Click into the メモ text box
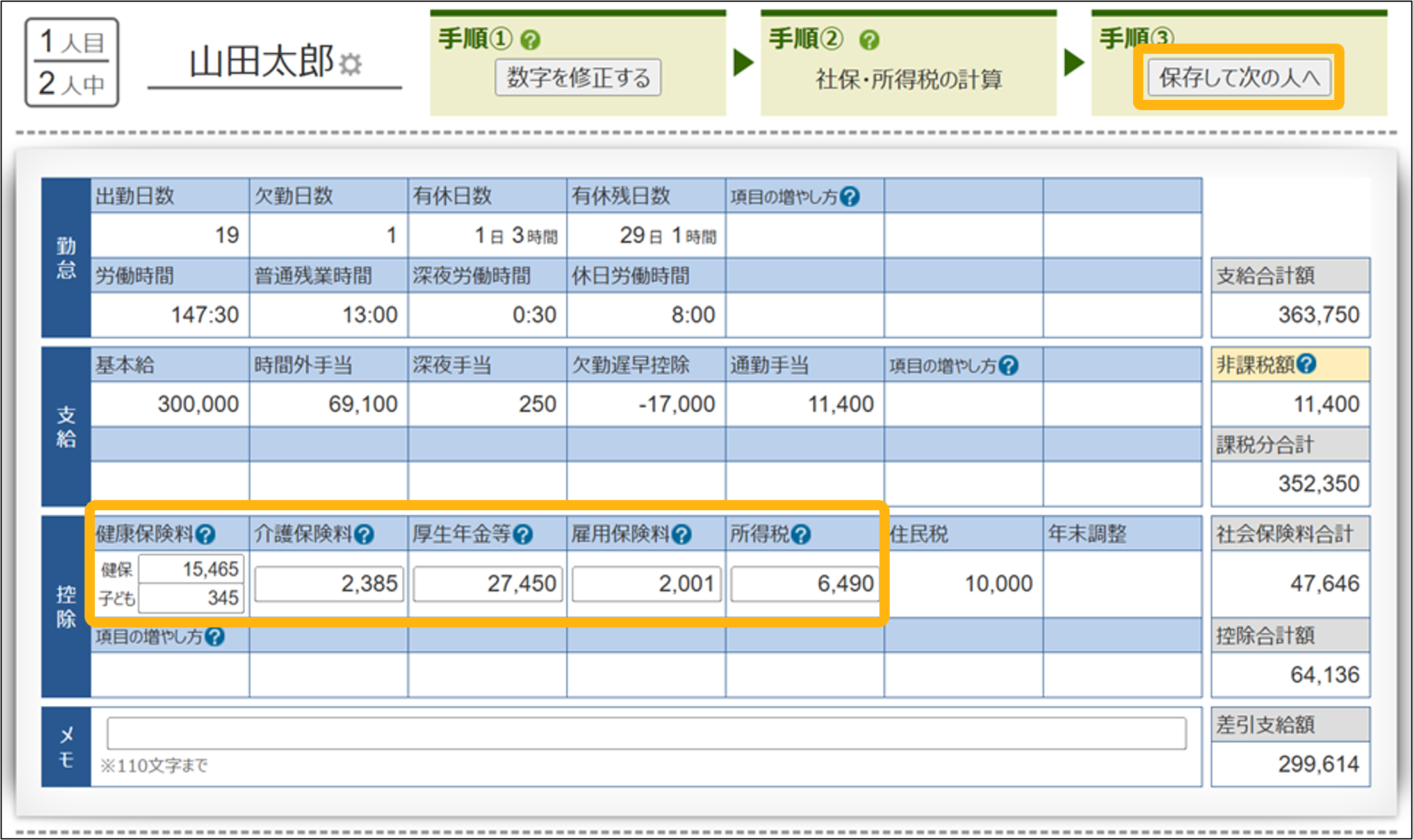1413x840 pixels. 646,733
